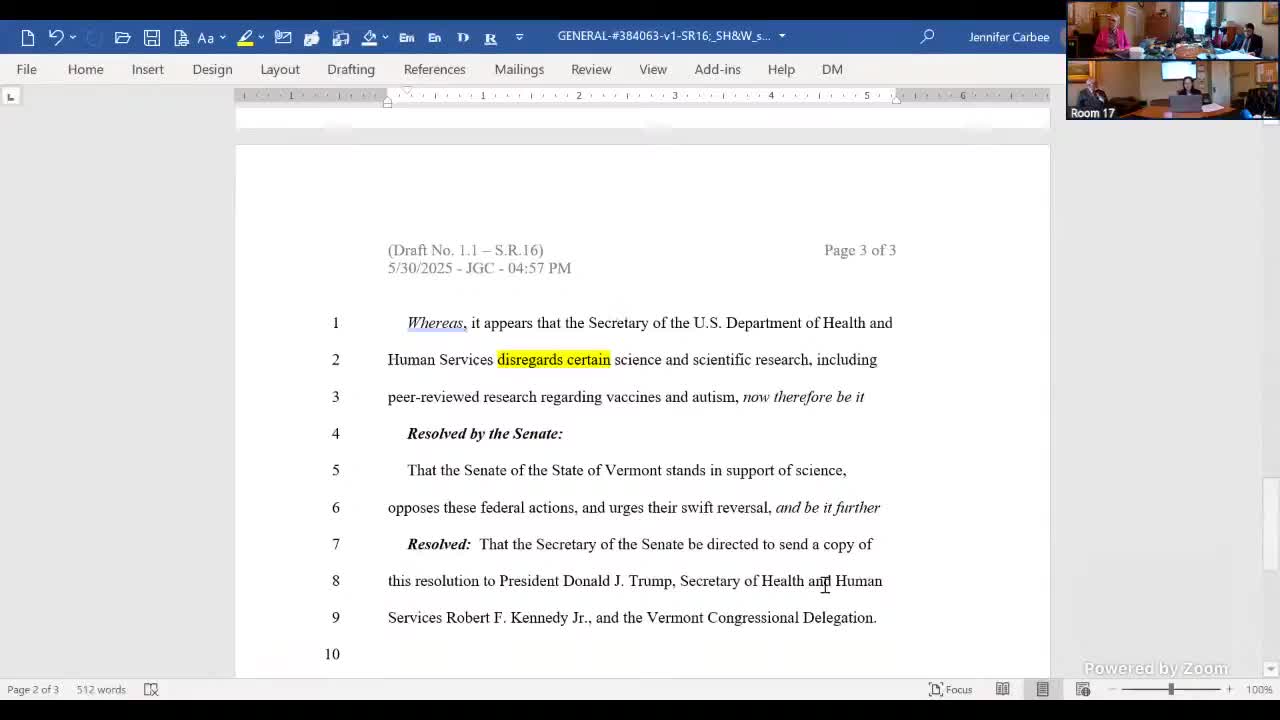Click the Zoom video thumbnail labeled Room 17

[x=1173, y=90]
